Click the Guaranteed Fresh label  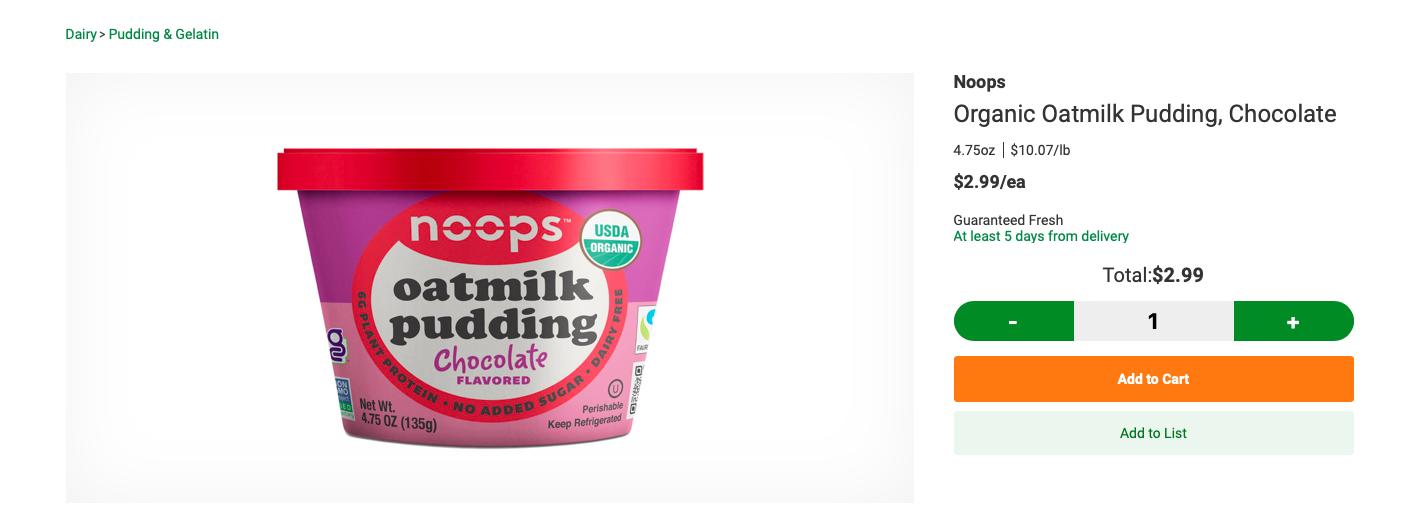tap(1008, 220)
